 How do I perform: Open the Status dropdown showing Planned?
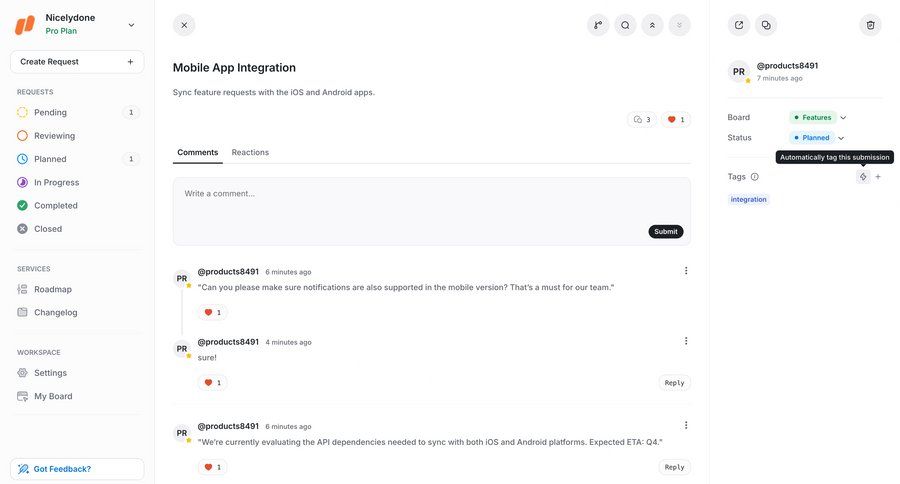coord(818,138)
